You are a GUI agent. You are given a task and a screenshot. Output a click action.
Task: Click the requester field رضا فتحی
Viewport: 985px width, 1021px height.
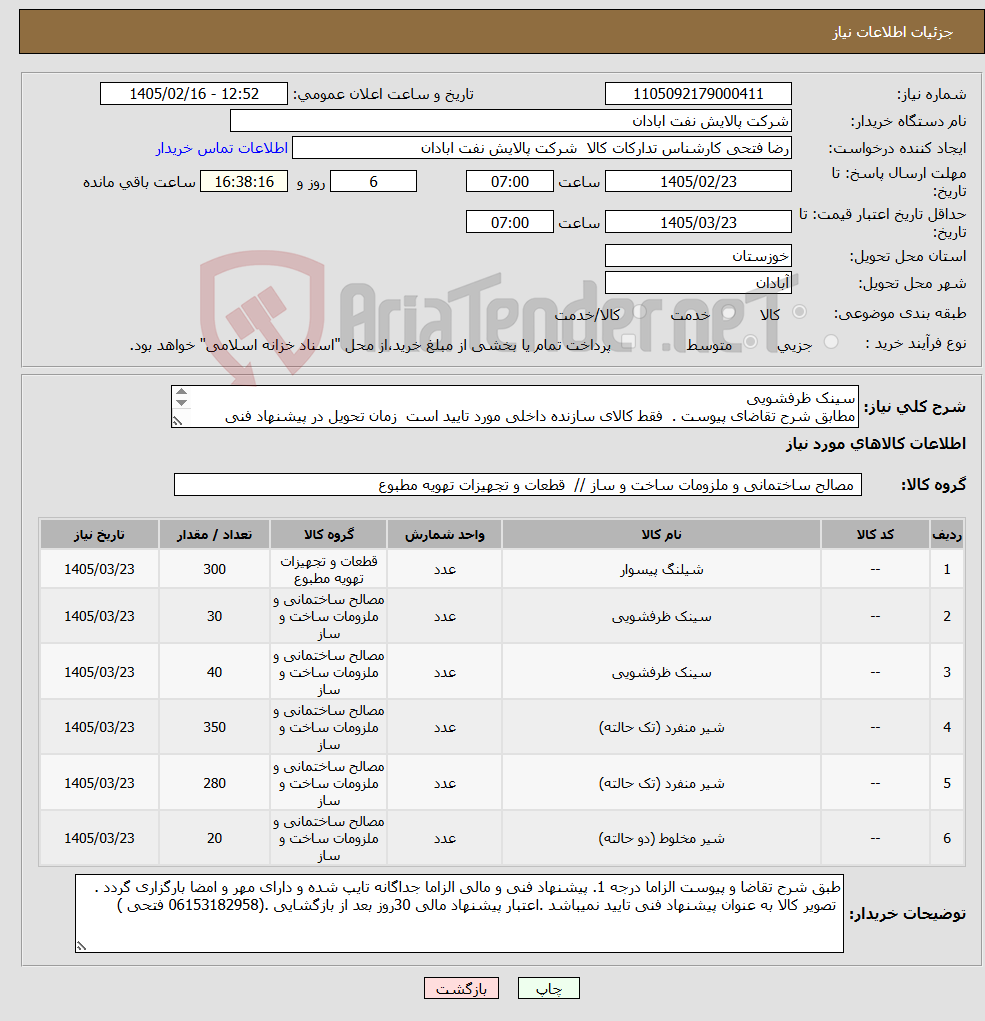pos(542,148)
